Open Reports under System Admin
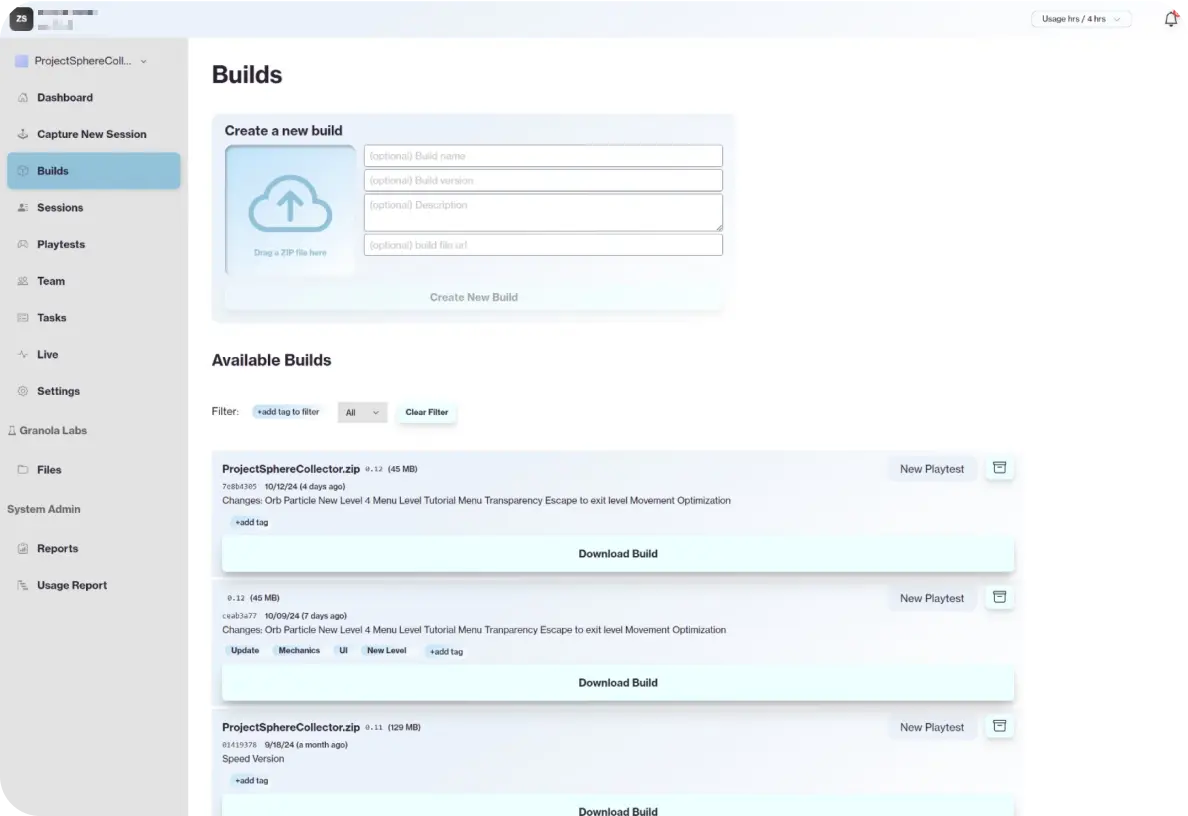Screen dimensions: 1188x816 (56, 548)
